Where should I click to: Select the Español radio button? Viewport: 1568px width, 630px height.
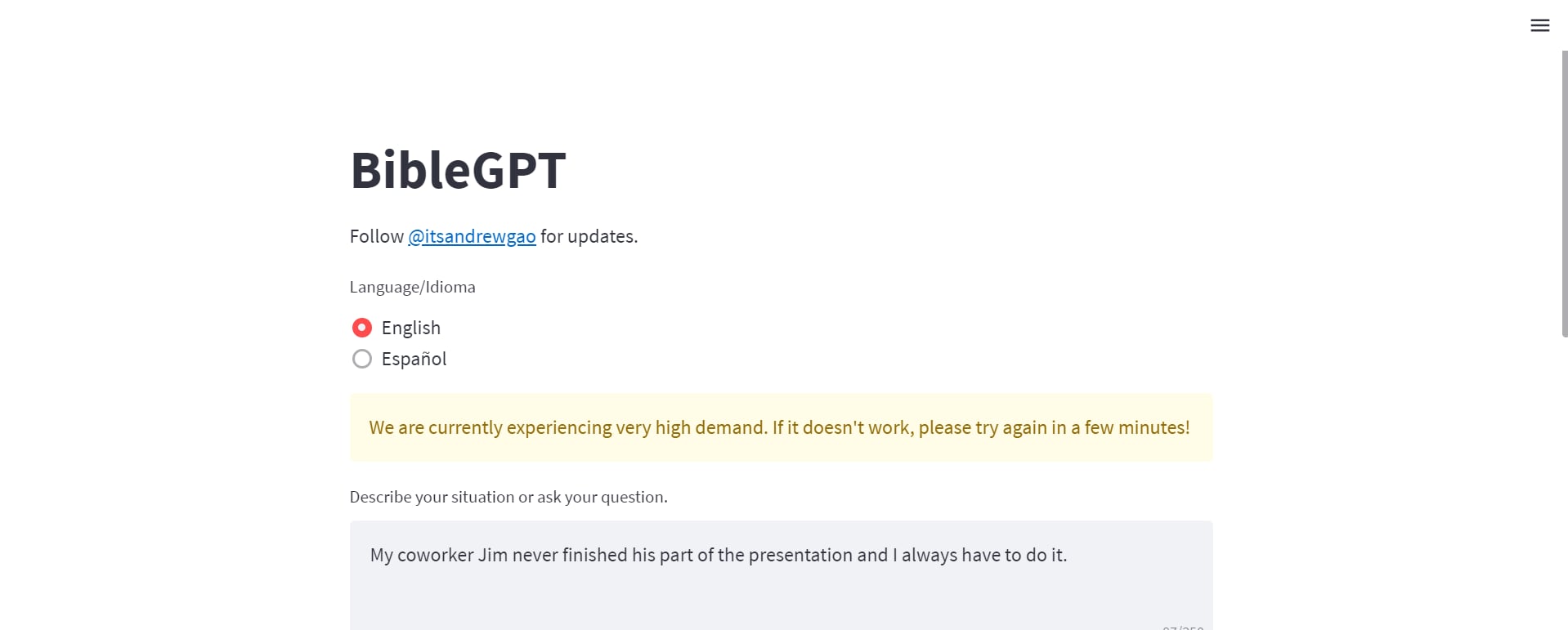361,359
